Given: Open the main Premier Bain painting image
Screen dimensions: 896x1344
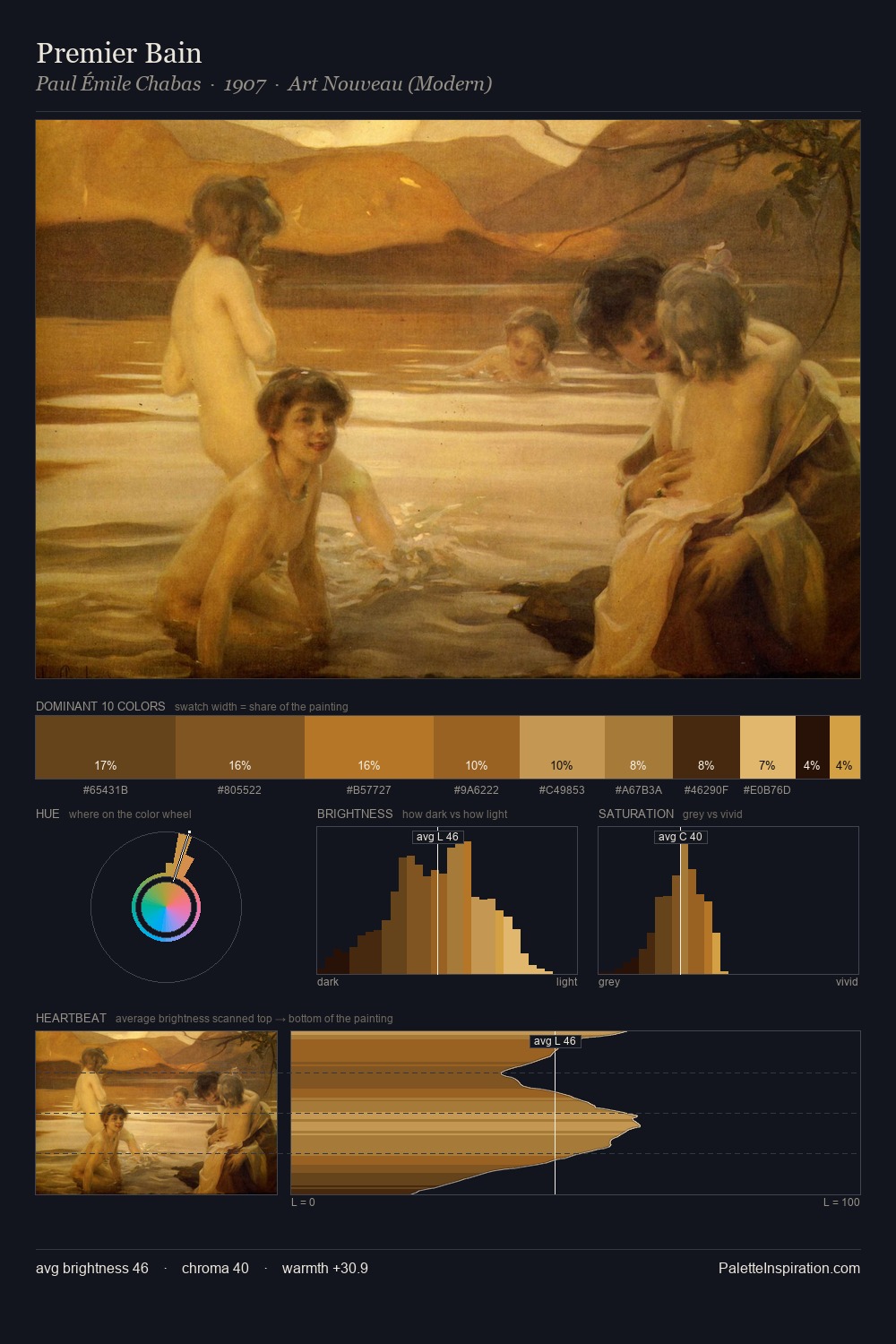Looking at the screenshot, I should (x=448, y=400).
